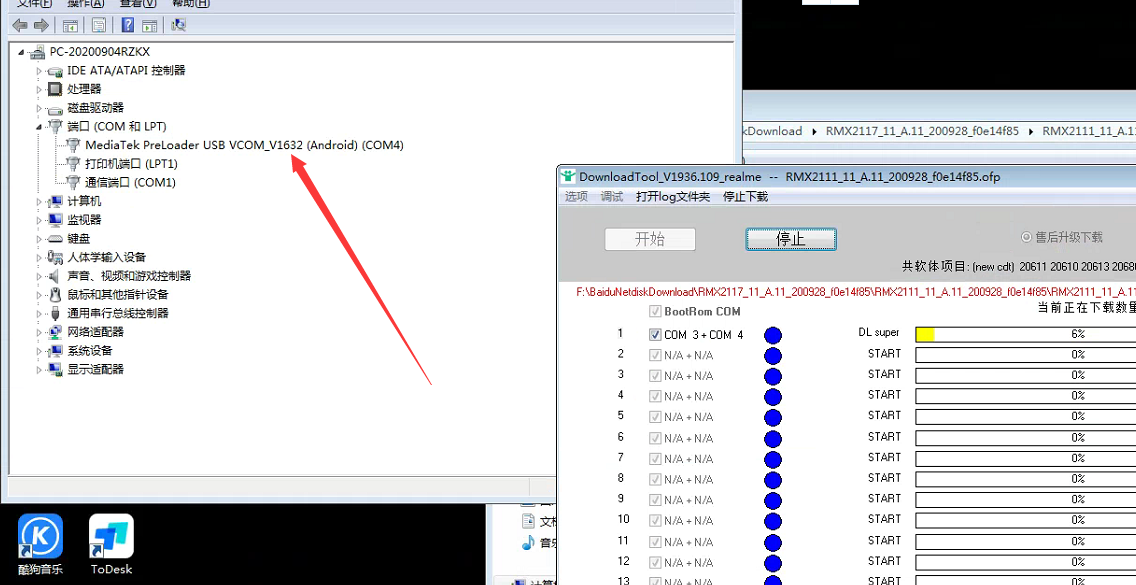Click the 开始 button
Image resolution: width=1136 pixels, height=585 pixels.
[650, 239]
